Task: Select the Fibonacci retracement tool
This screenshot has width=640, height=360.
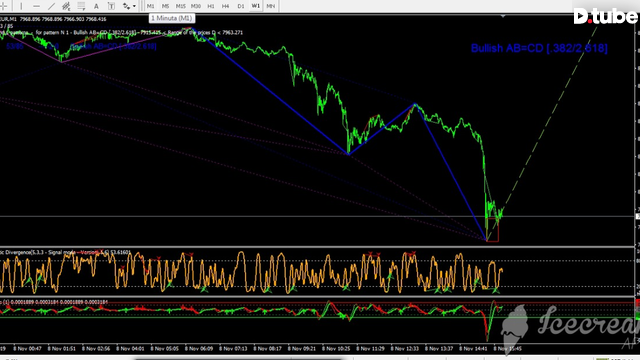Action: 81,6
